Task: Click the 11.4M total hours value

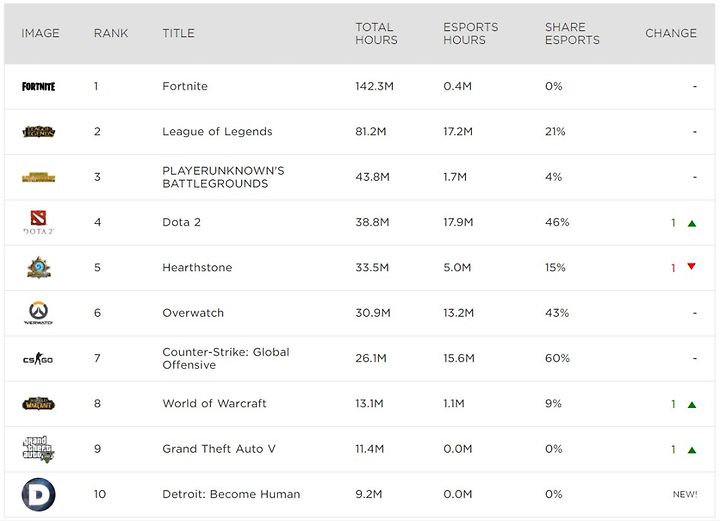Action: pos(369,449)
